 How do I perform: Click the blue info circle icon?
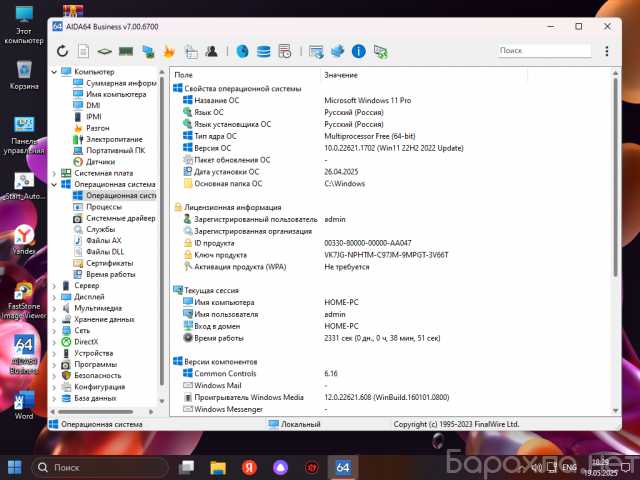[x=359, y=51]
